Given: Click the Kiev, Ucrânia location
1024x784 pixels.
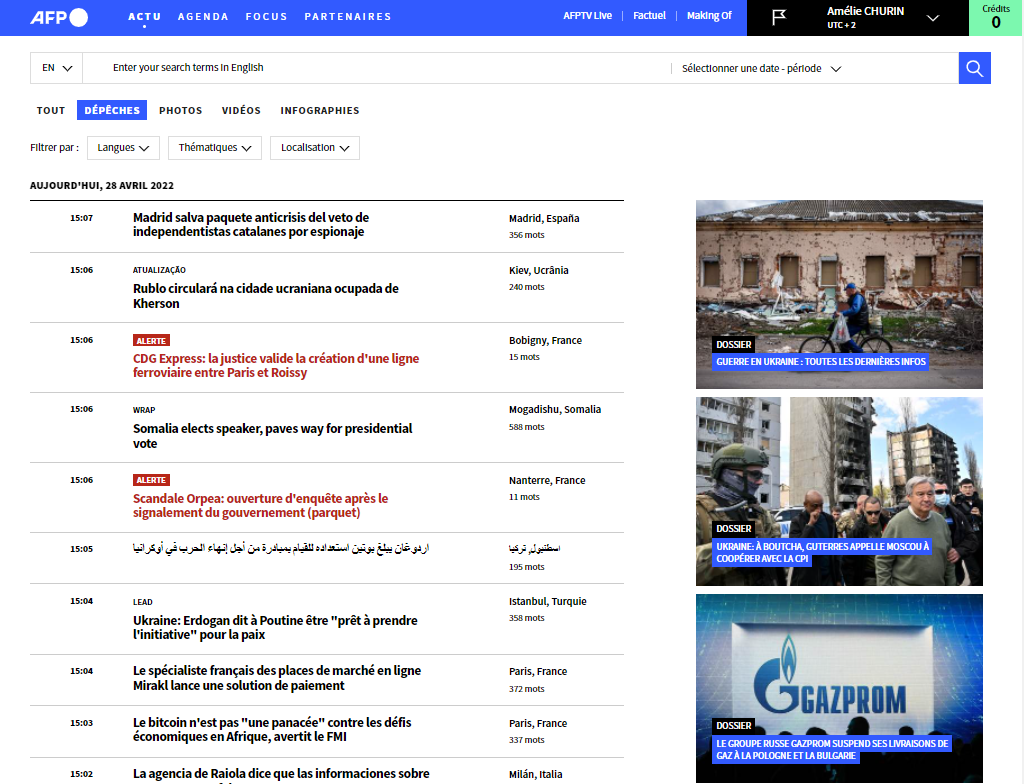Looking at the screenshot, I should [539, 270].
